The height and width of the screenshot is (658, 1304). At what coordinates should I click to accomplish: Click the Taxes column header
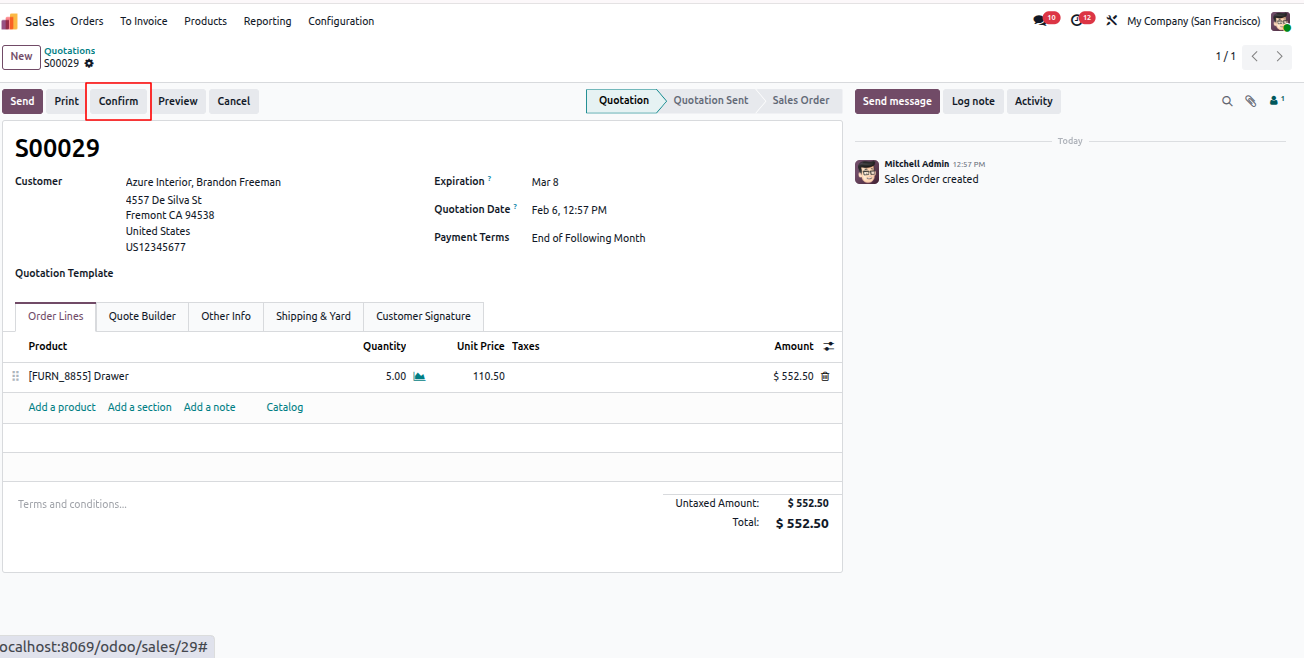(526, 346)
